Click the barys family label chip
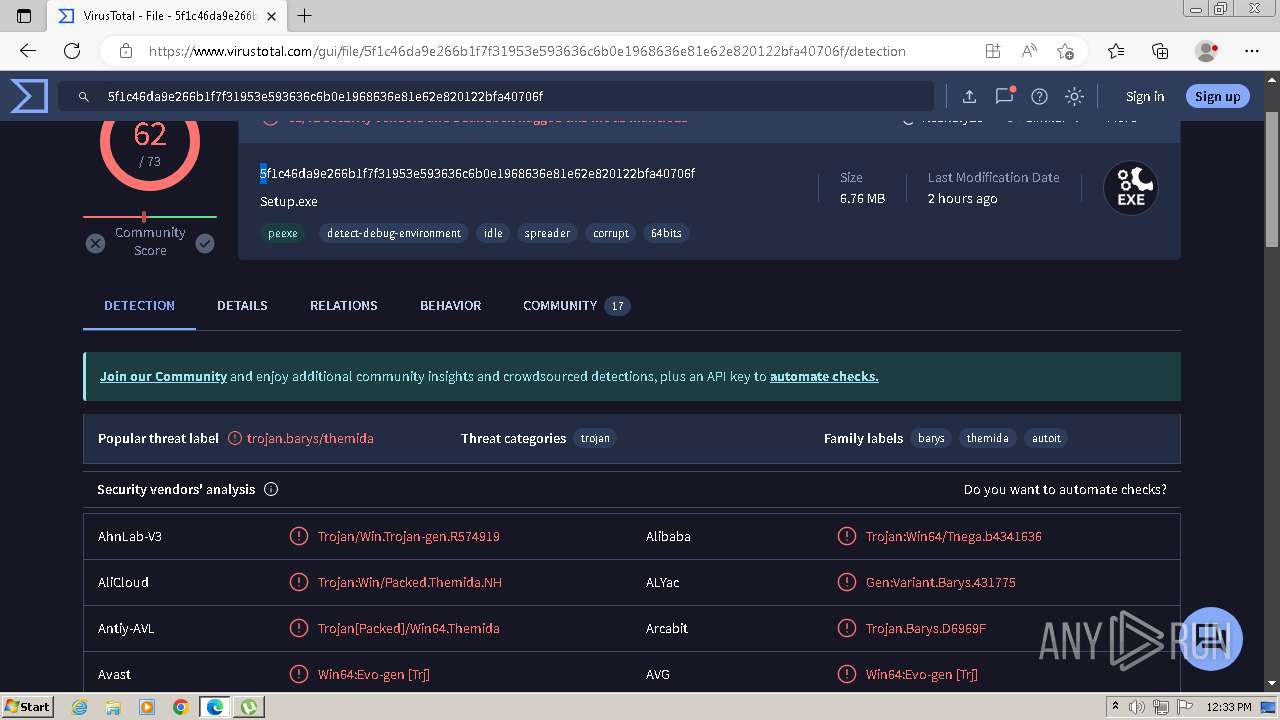 [x=931, y=438]
